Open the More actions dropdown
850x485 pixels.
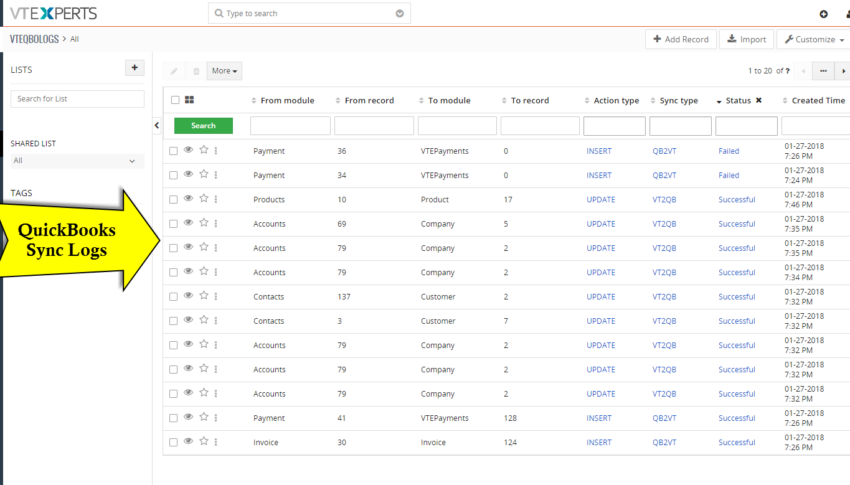click(224, 71)
